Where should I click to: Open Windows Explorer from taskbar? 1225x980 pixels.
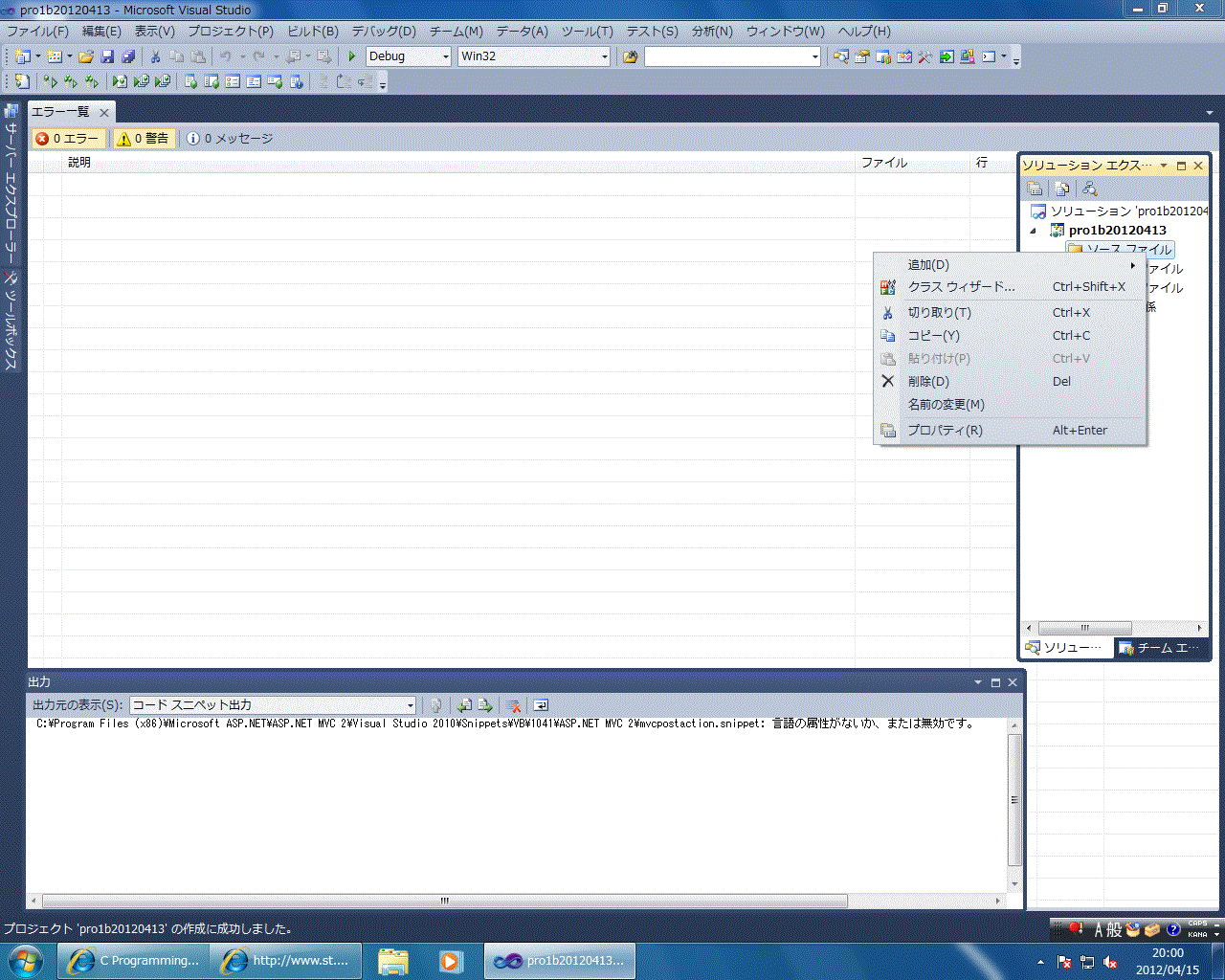coord(392,961)
